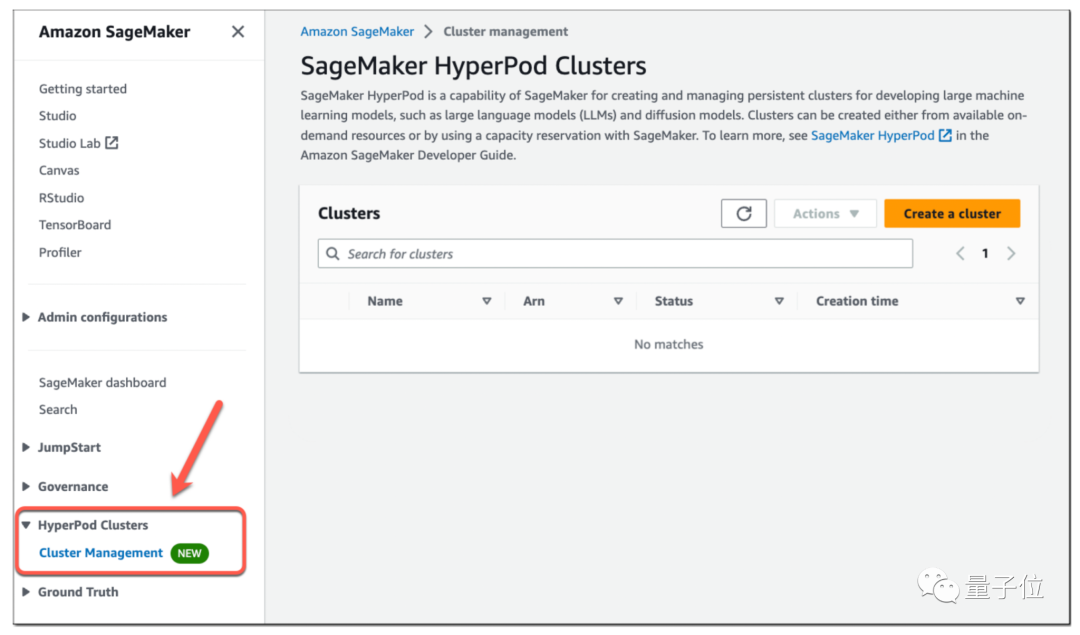Screen dimensions: 1080x635
Task: Click the refresh clusters icon button
Action: coord(743,214)
